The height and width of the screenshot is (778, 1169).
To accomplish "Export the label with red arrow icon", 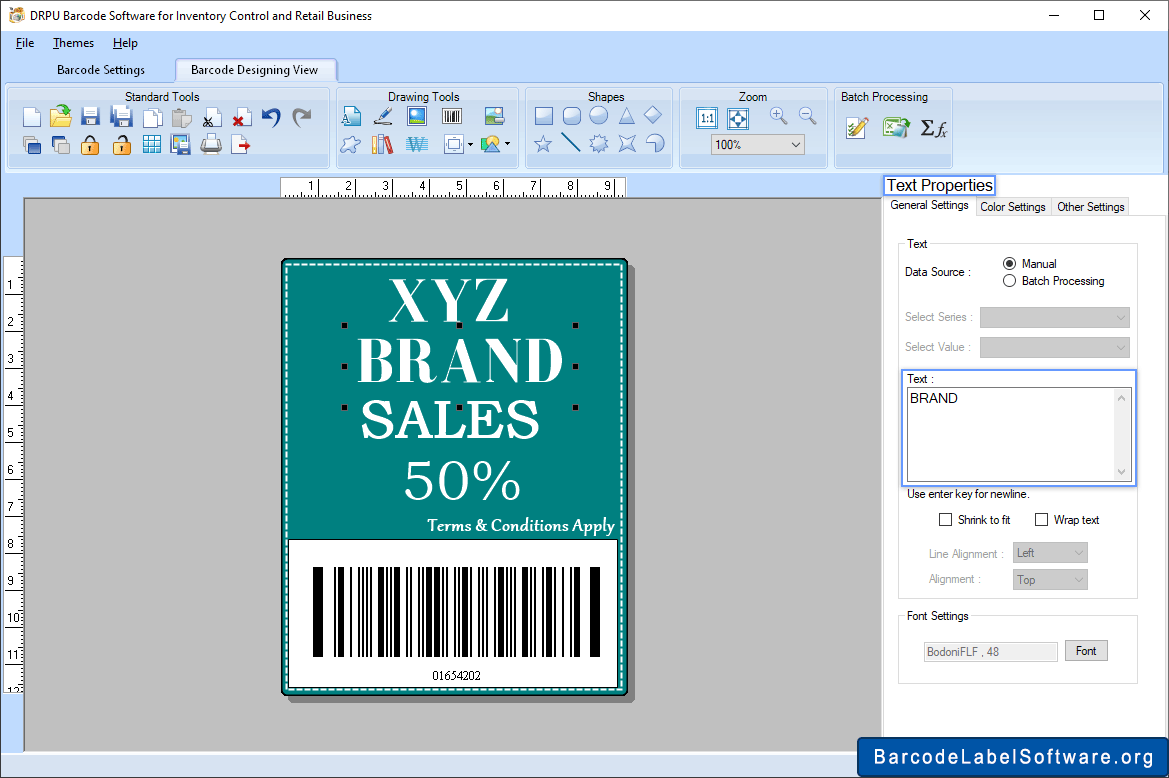I will pyautogui.click(x=241, y=144).
